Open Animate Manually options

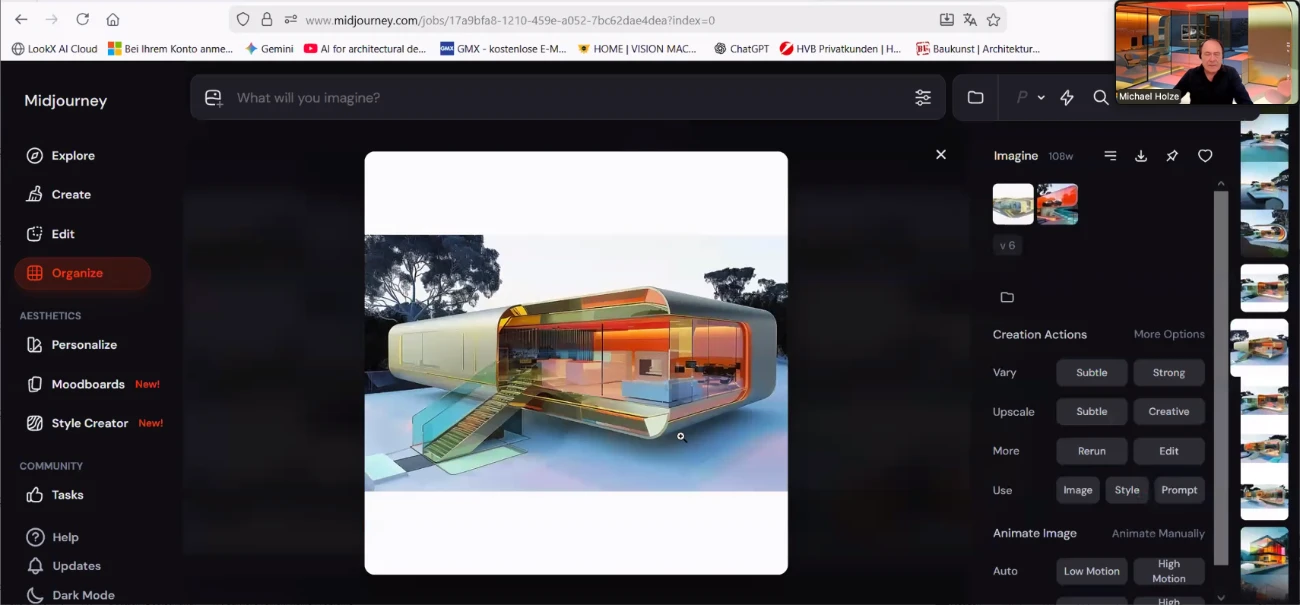[x=1158, y=533]
